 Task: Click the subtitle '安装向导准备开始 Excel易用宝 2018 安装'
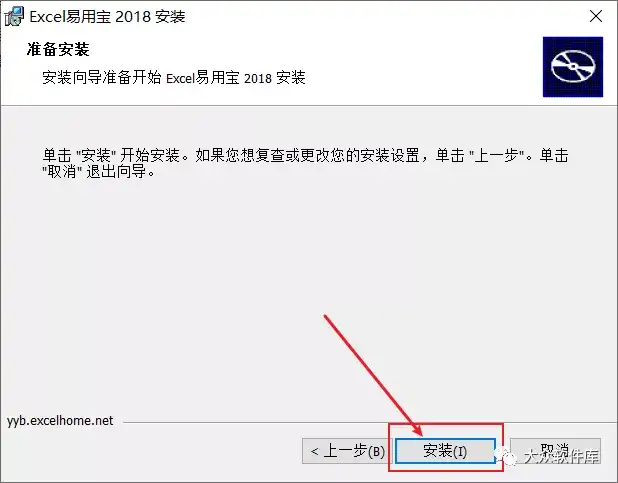point(174,78)
